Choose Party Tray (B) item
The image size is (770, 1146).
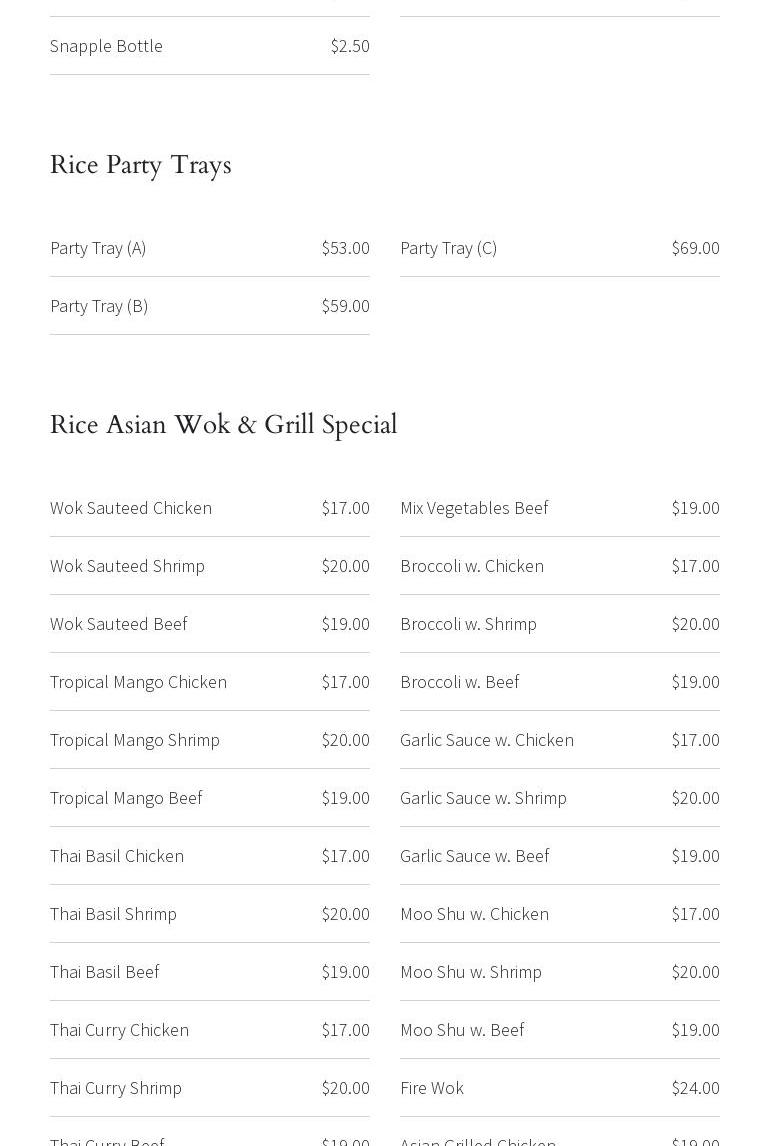pos(99,306)
